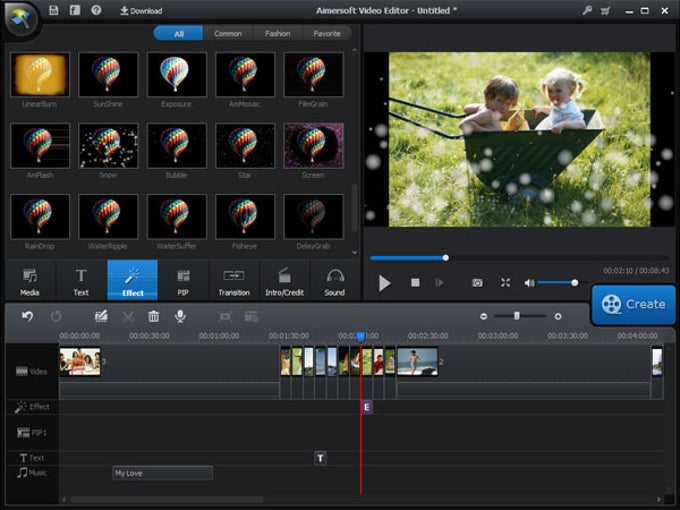Open the Transition panel tab
680x510 pixels.
tap(234, 280)
